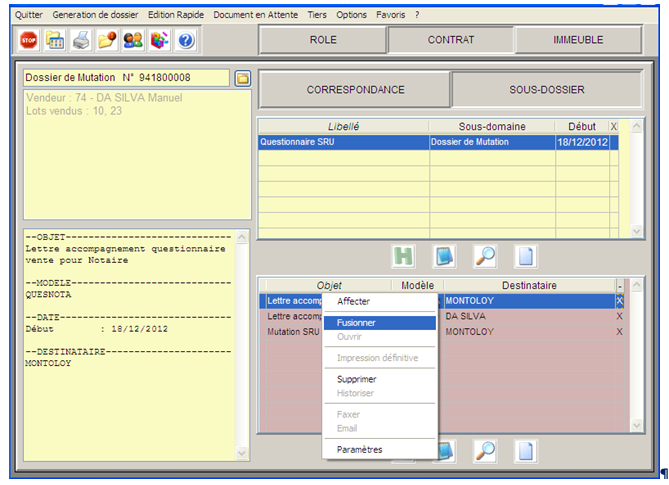Choose Fusionner in the context menu

pyautogui.click(x=356, y=323)
